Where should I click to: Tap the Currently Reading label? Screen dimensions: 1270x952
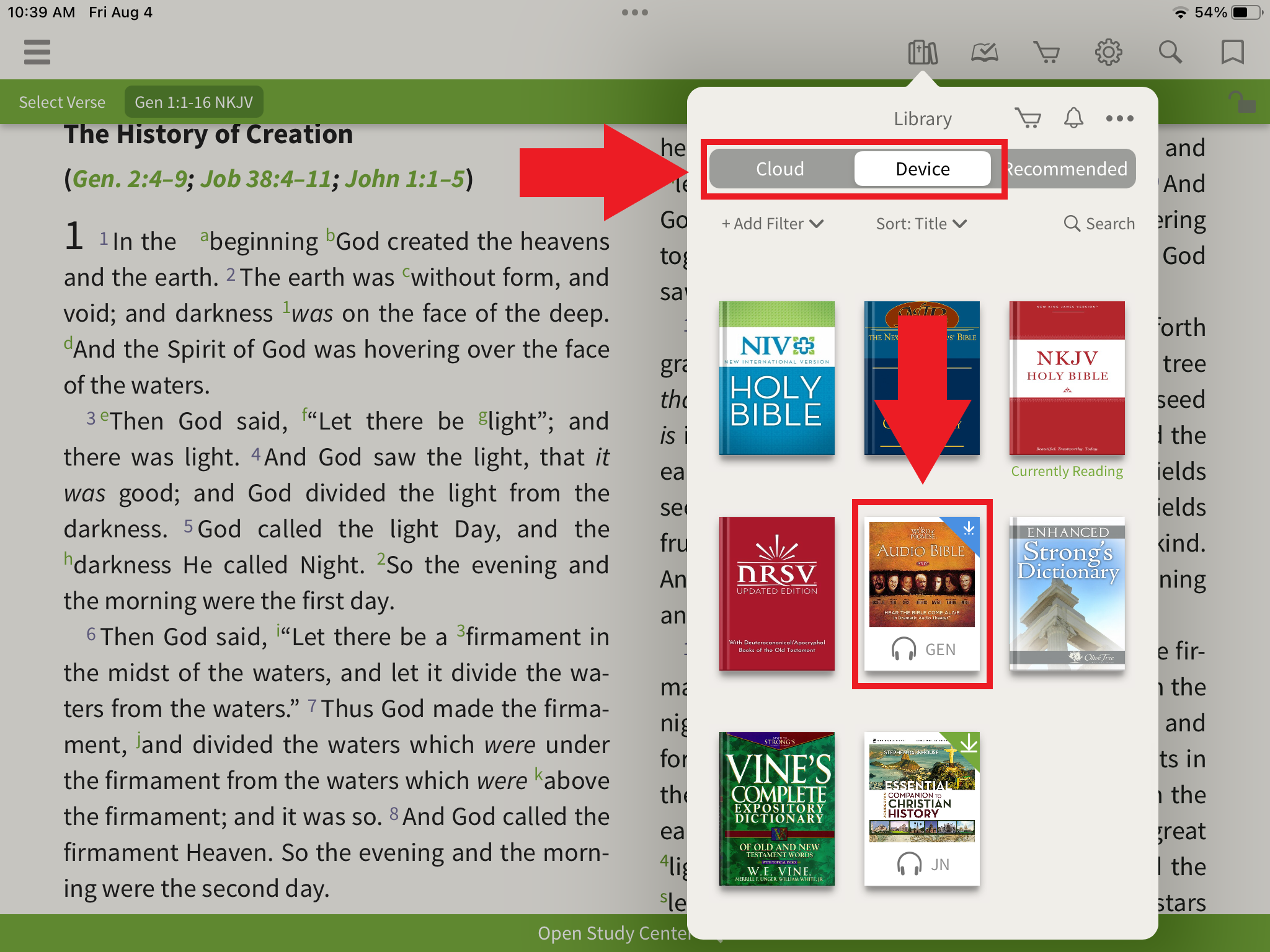tap(1067, 471)
